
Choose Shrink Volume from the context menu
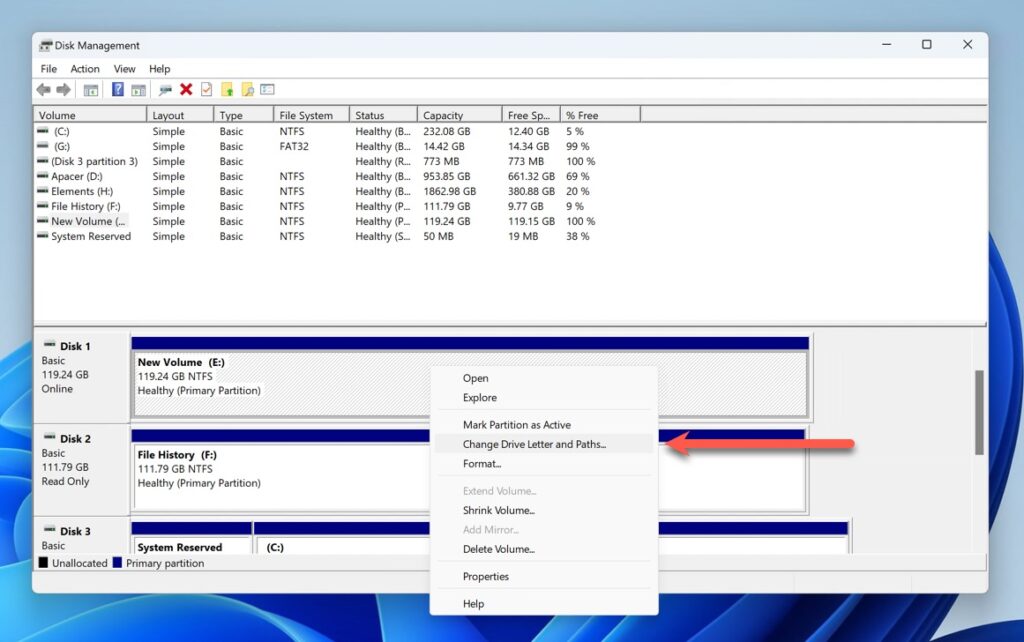pos(498,510)
